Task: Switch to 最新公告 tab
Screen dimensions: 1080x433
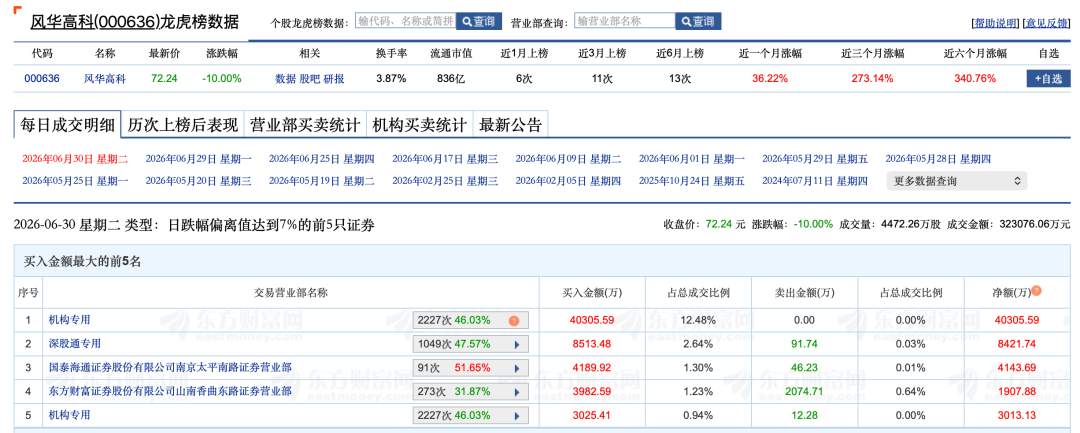Action: point(510,125)
